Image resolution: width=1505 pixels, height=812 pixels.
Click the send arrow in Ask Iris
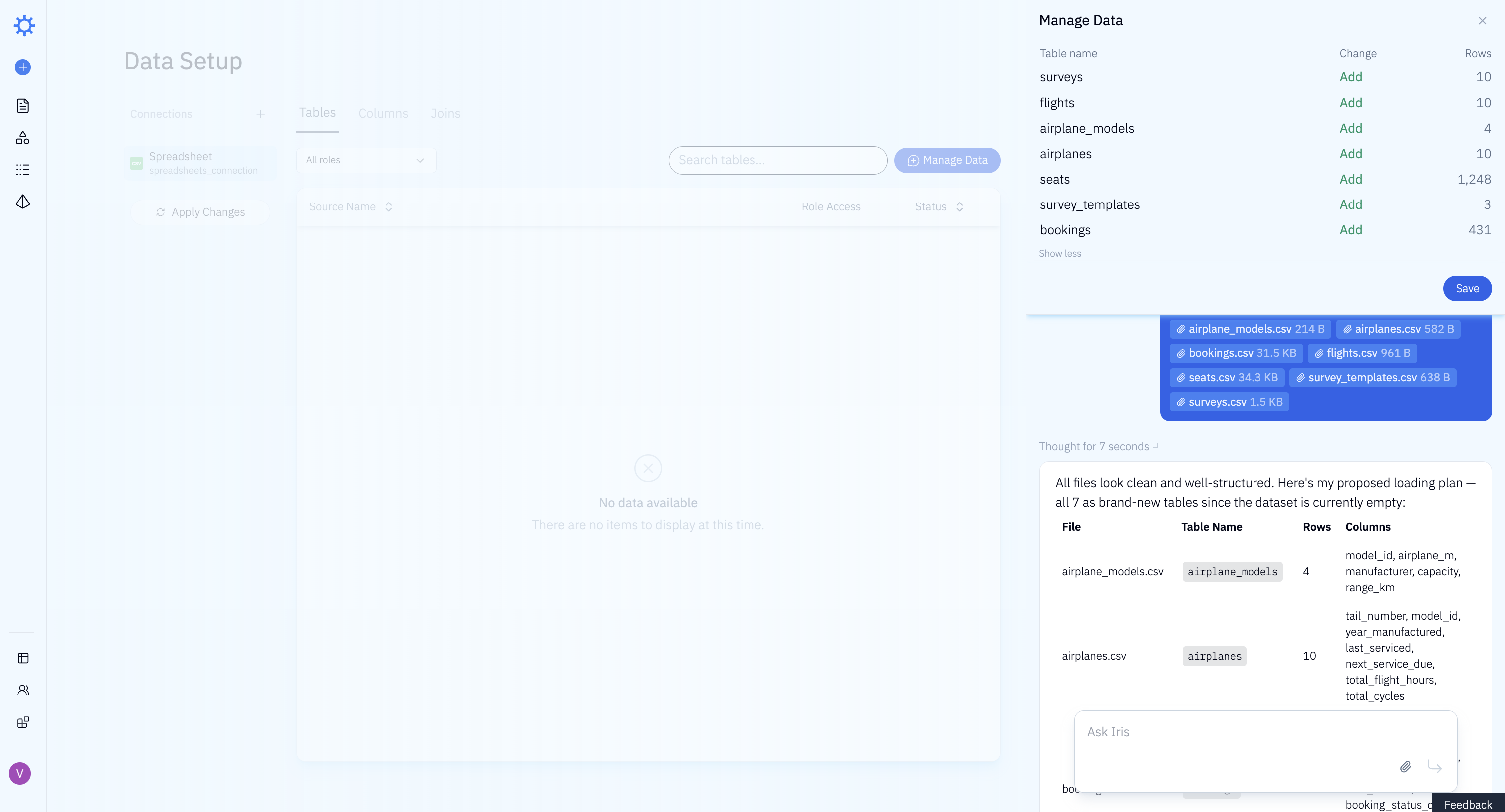[1434, 767]
